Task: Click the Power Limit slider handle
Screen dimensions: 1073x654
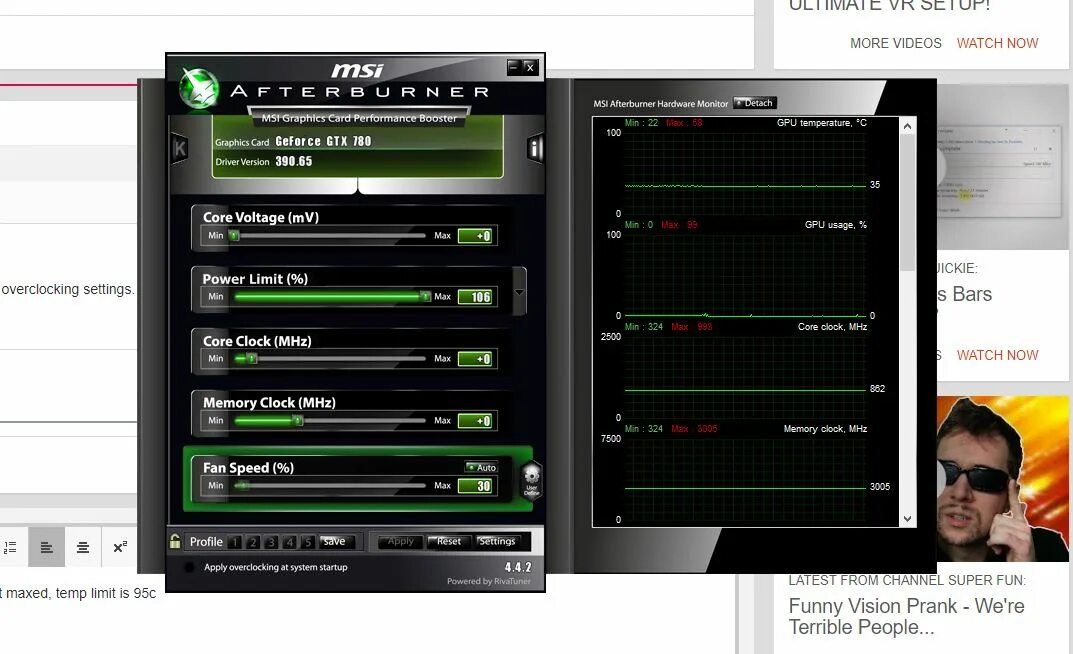Action: click(425, 296)
